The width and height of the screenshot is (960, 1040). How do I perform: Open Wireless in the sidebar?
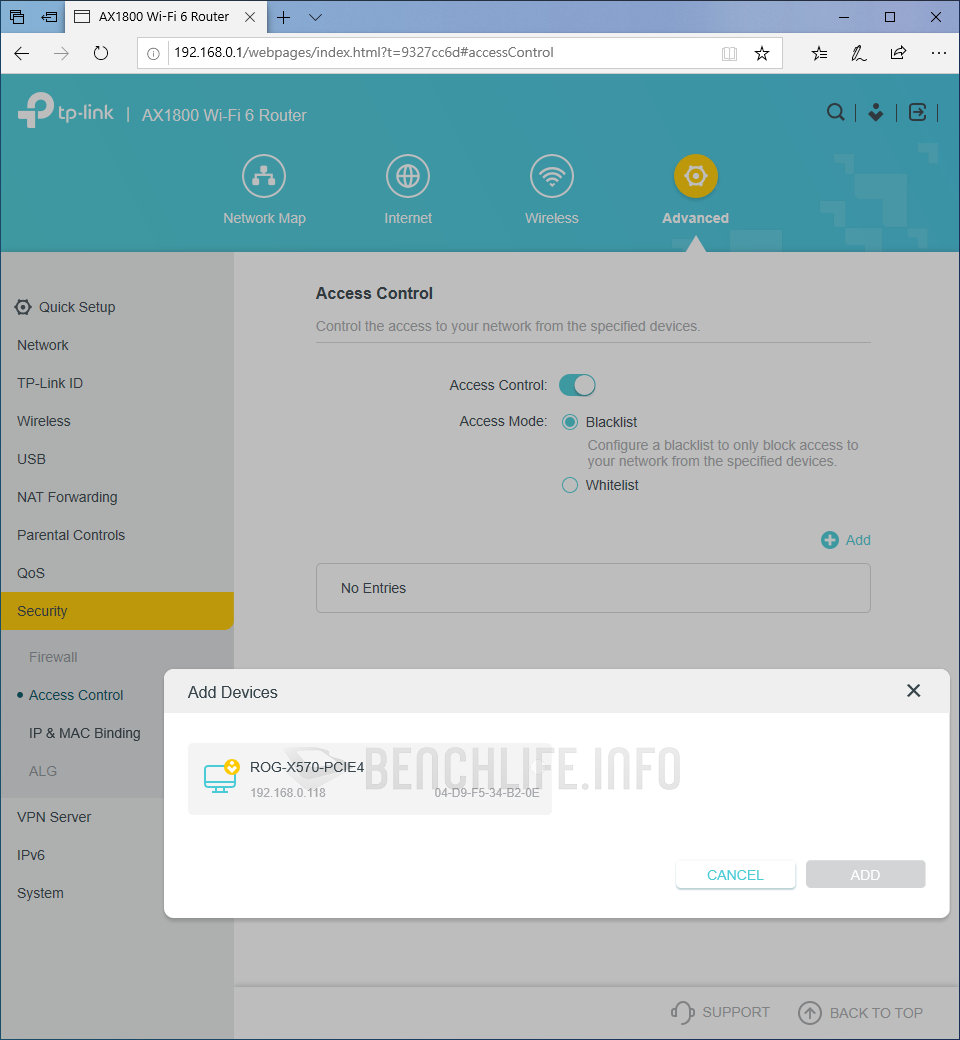coord(44,421)
